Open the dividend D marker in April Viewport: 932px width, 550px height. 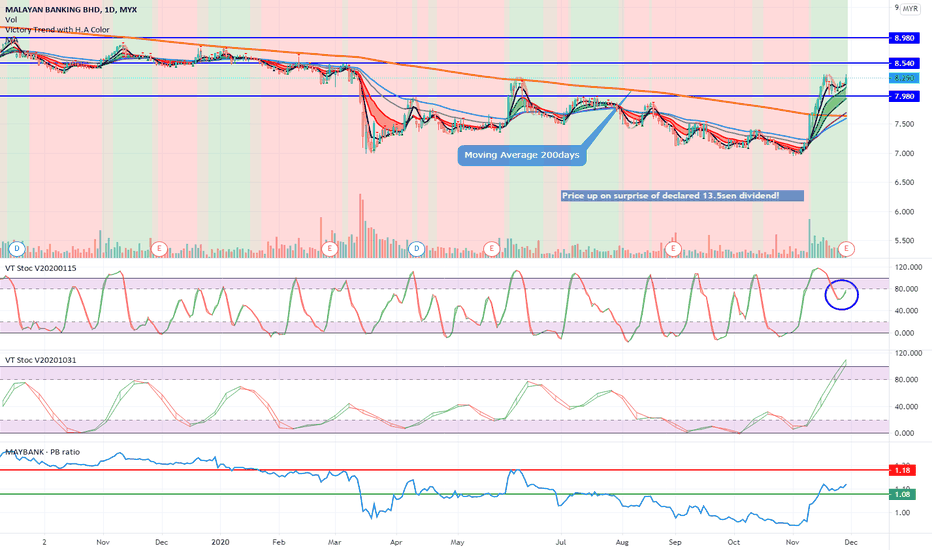point(417,249)
